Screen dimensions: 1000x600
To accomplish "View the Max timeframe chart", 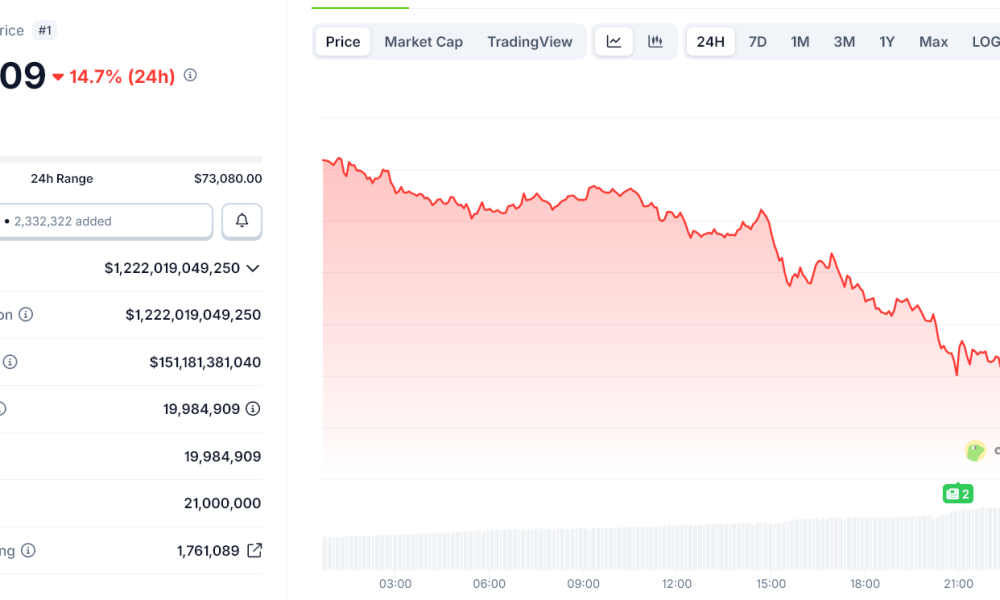I will pos(933,41).
